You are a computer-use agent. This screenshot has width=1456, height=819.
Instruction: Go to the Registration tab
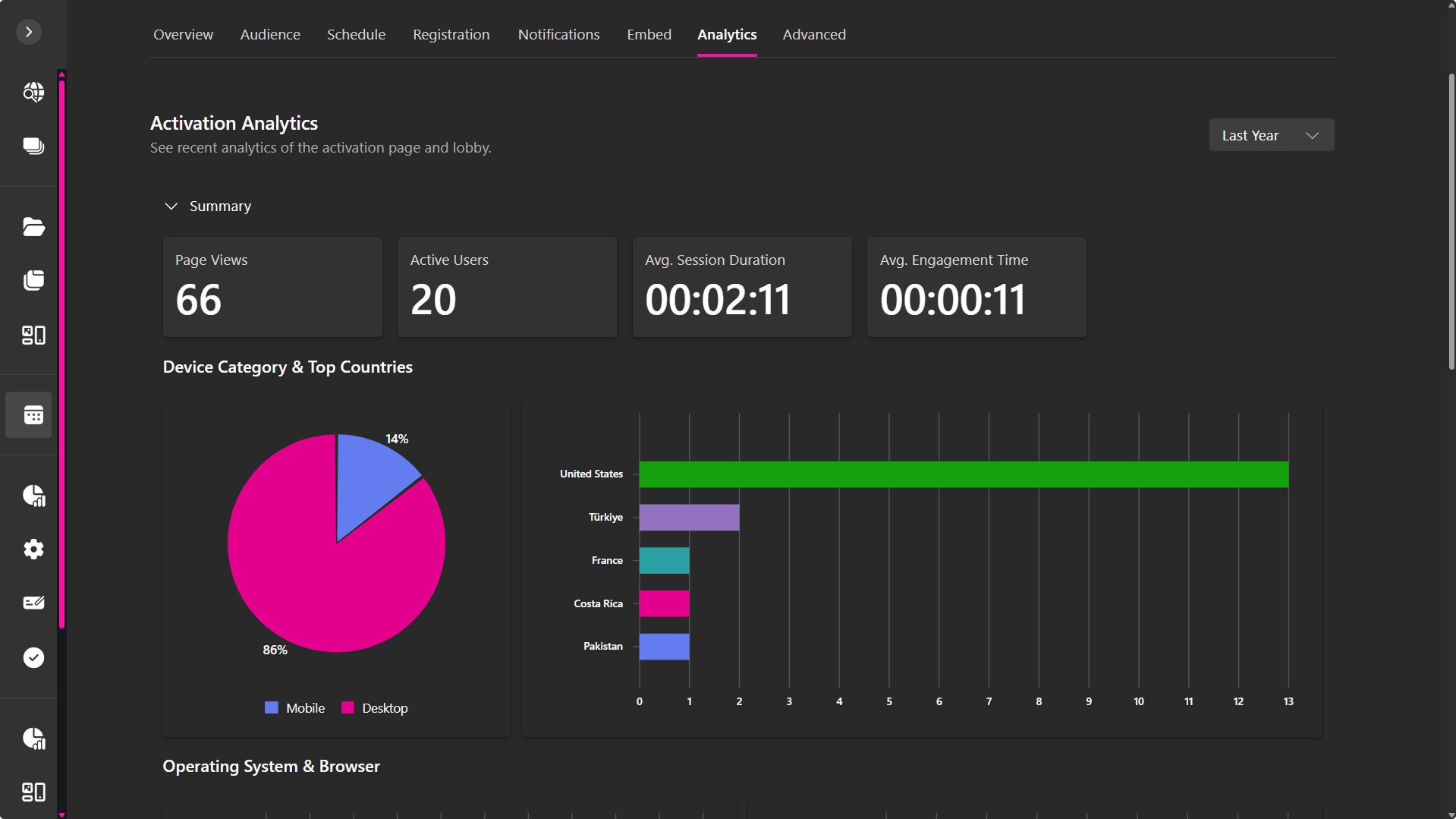[451, 35]
